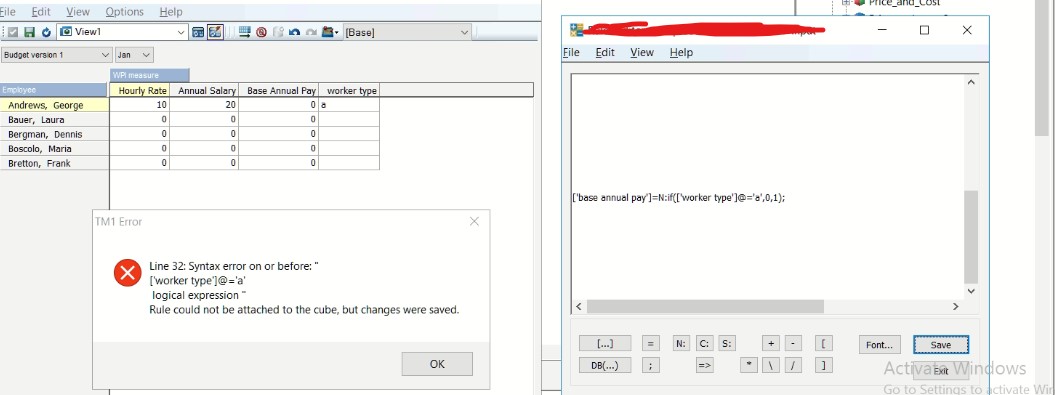
Task: Click the red error icon in TM1 Error
Action: click(127, 273)
